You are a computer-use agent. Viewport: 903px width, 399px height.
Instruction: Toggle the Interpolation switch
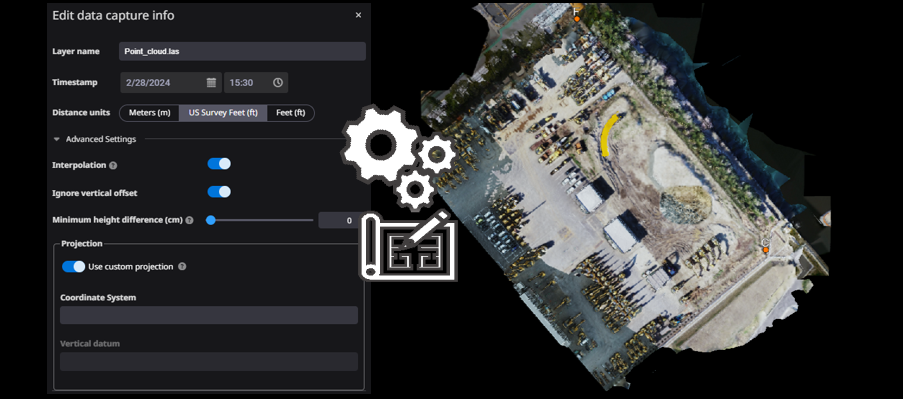pyautogui.click(x=219, y=164)
